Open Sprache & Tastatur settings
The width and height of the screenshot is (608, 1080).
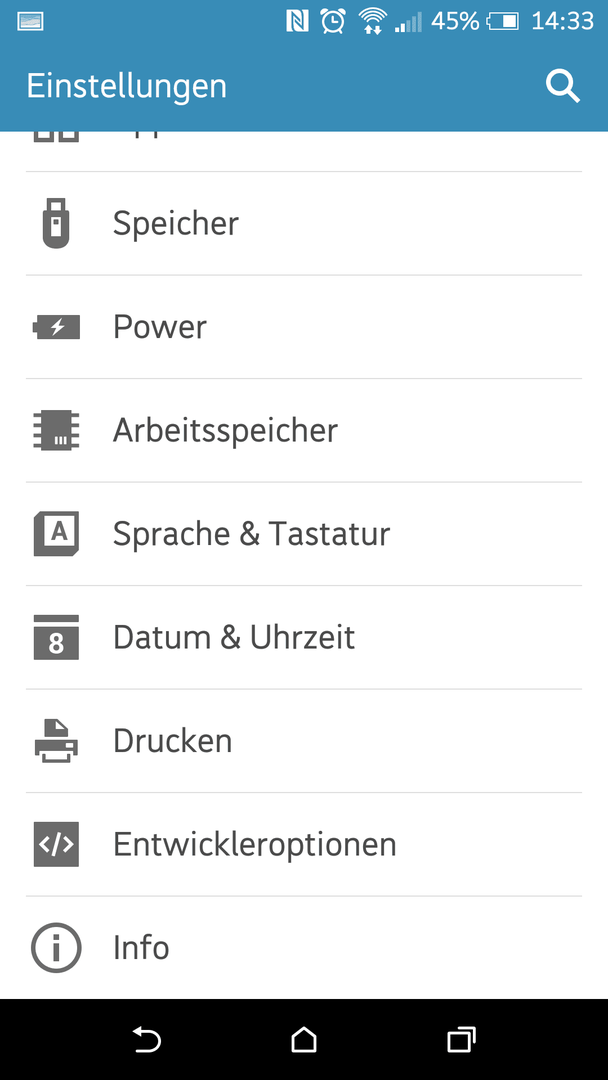tap(251, 534)
